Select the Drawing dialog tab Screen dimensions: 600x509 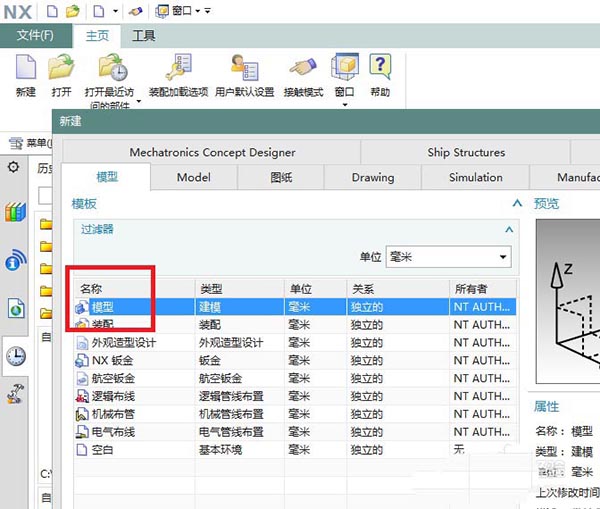pyautogui.click(x=373, y=177)
